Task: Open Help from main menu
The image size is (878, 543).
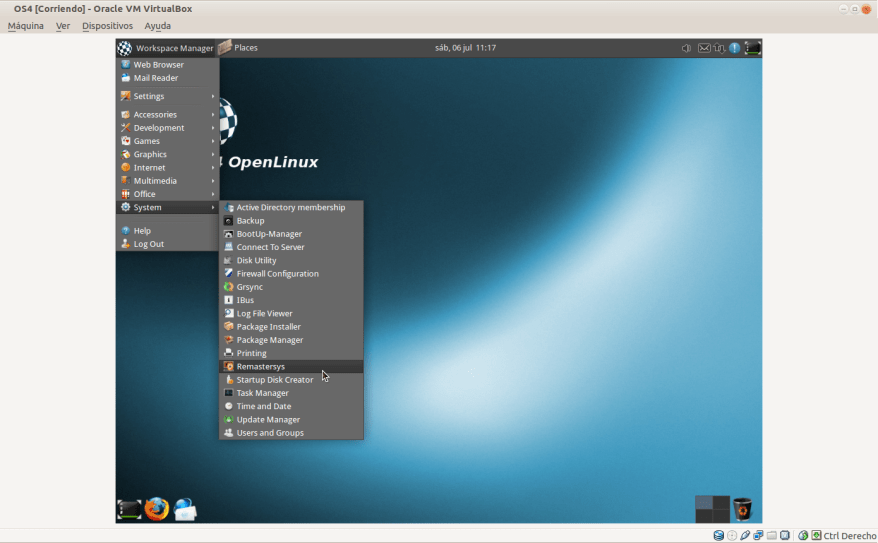Action: 167,231
